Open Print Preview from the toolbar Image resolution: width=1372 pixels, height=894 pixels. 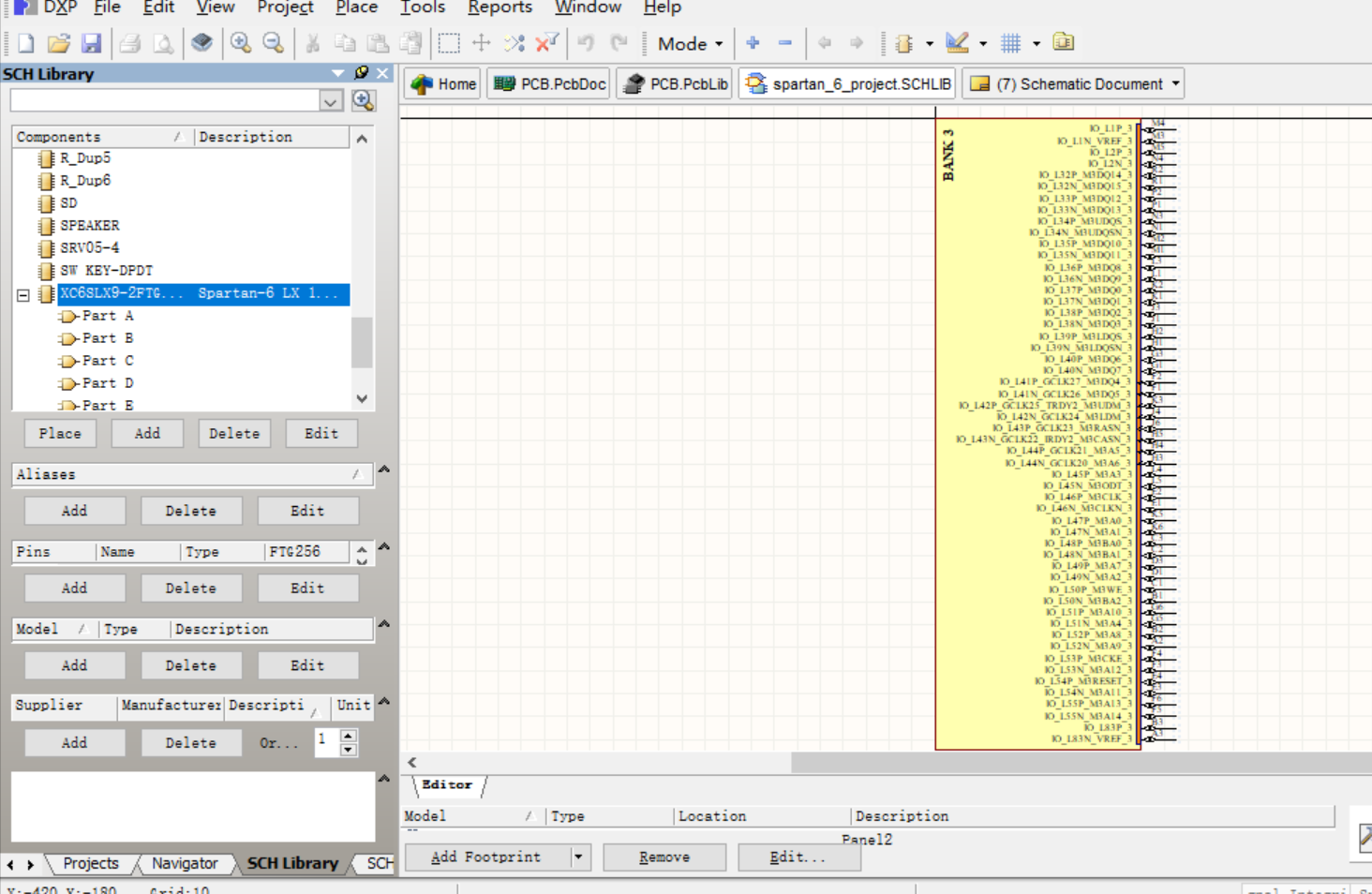163,43
